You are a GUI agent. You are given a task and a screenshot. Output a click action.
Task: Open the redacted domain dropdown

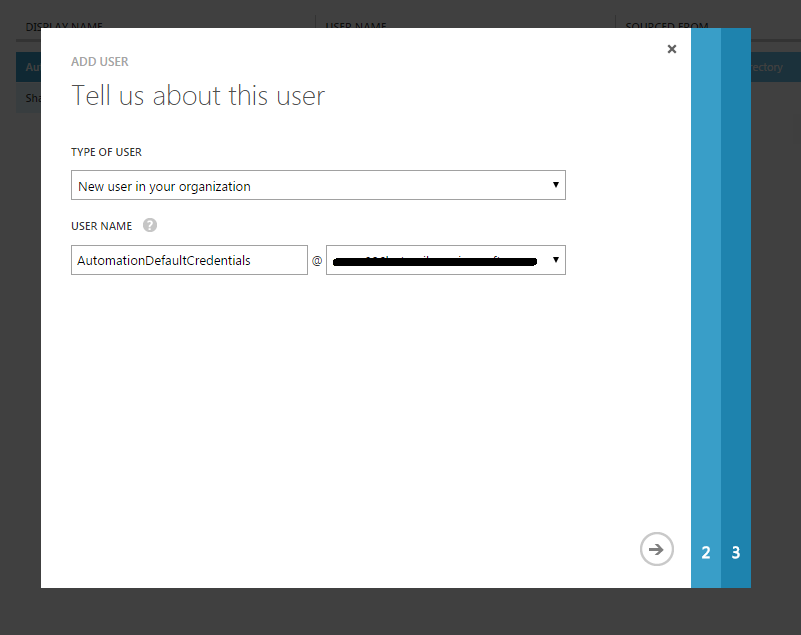coord(445,260)
